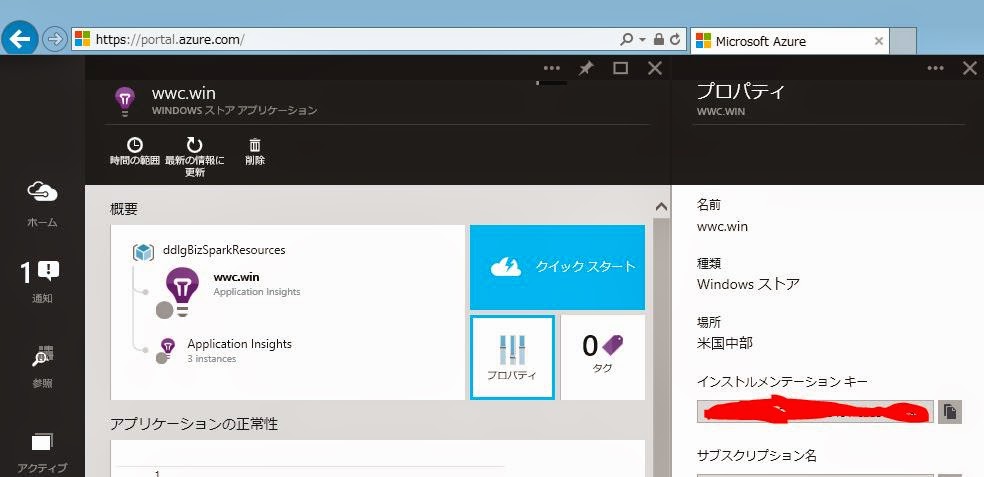Select Application Insights 3 instances item
The height and width of the screenshot is (477, 984).
tap(225, 350)
